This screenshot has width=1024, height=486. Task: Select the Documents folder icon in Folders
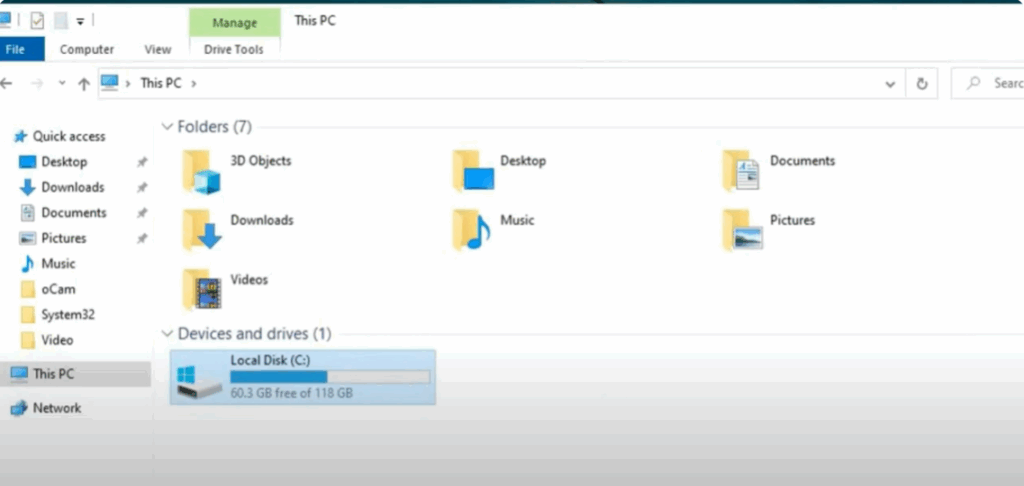coord(742,170)
